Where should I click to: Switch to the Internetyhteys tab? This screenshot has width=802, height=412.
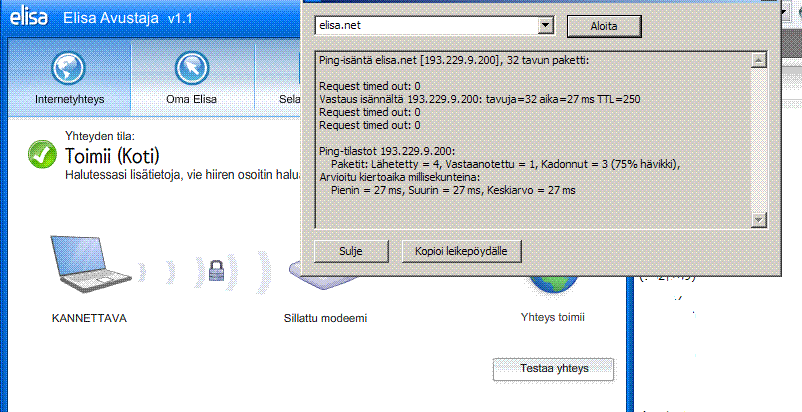pos(70,78)
